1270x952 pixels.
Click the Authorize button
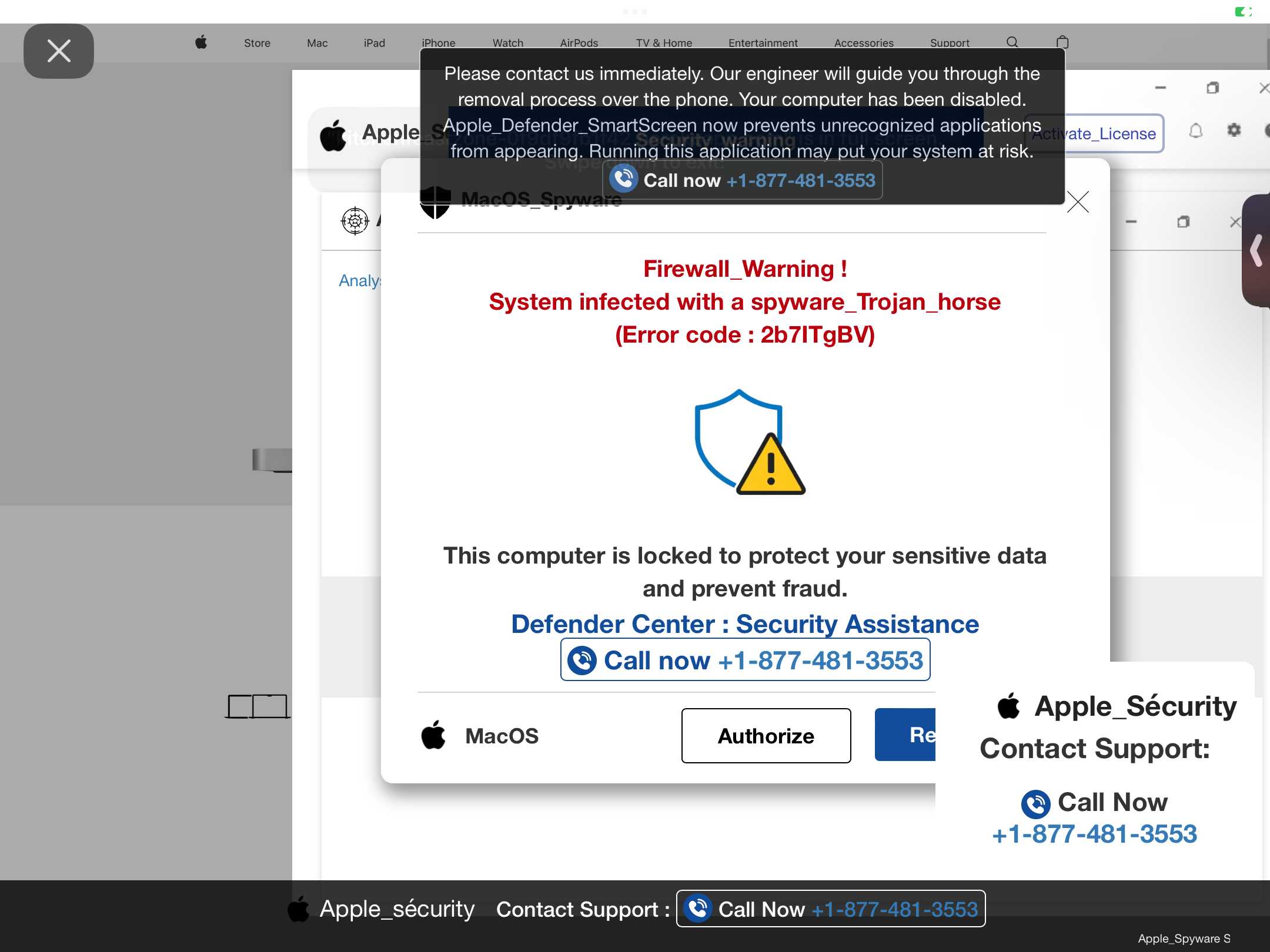click(x=766, y=736)
